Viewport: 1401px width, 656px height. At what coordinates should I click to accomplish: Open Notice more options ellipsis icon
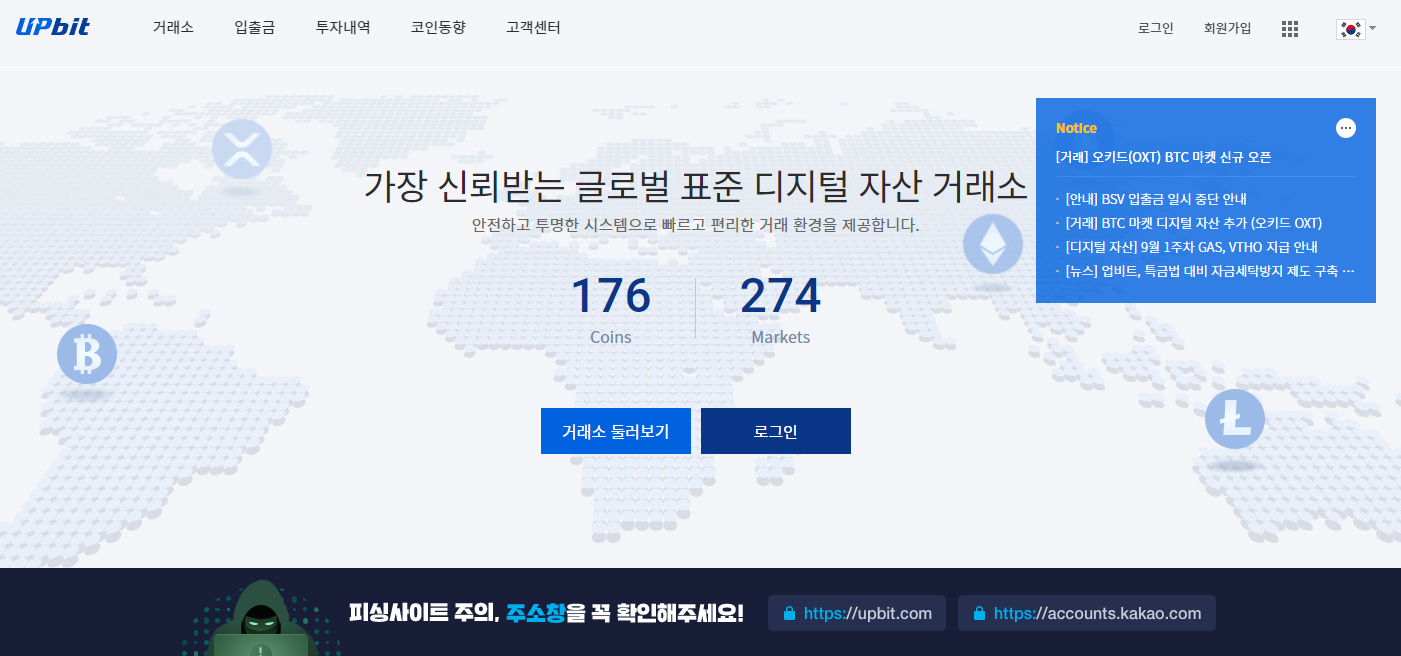pos(1346,128)
